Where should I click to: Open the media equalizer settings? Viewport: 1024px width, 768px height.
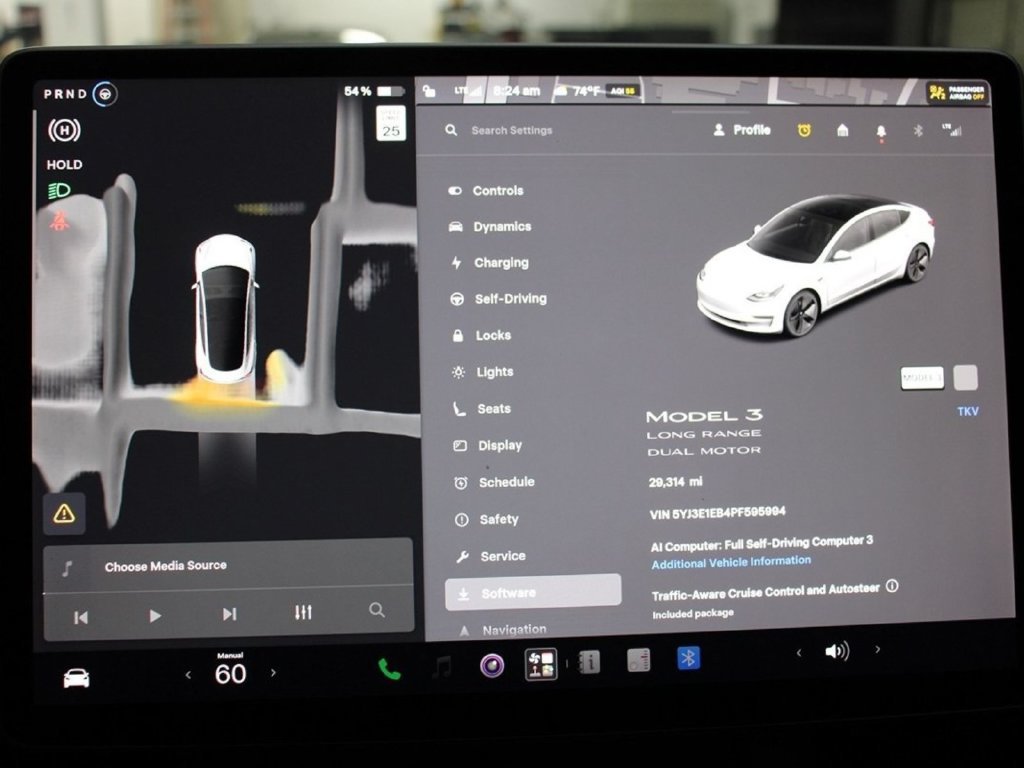pyautogui.click(x=303, y=612)
